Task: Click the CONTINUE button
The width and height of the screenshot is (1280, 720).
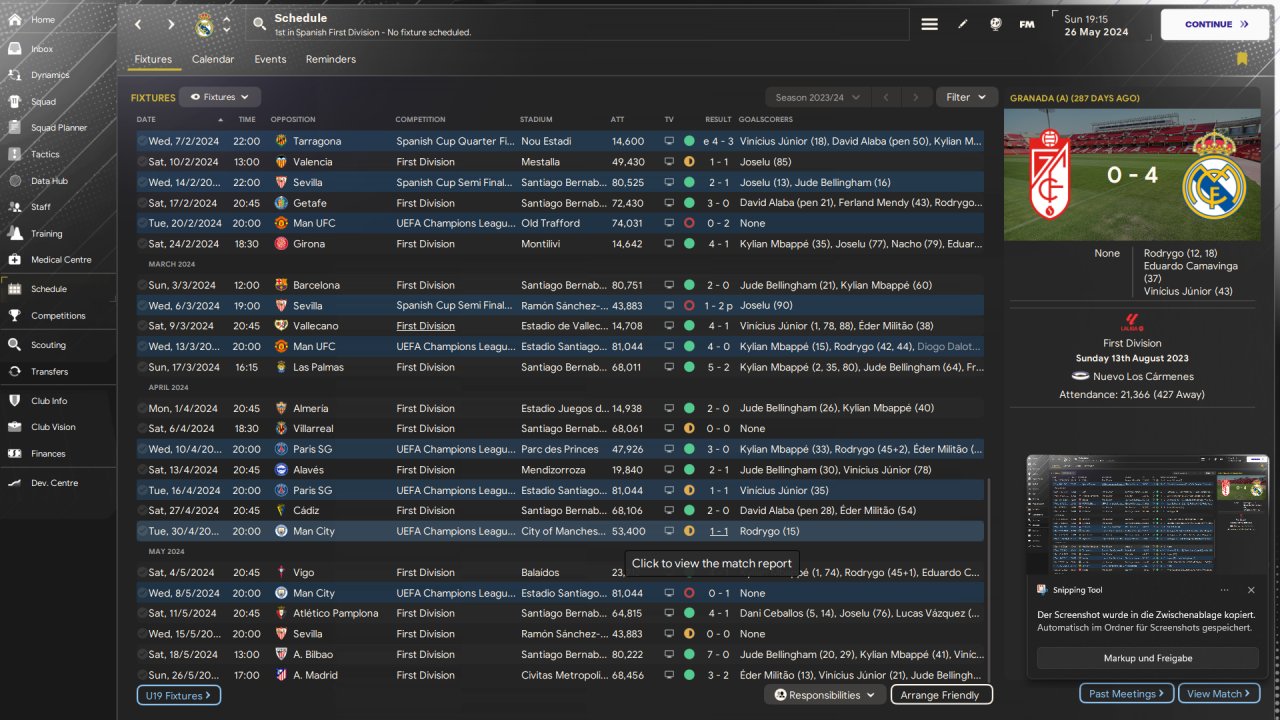Action: pos(1215,24)
